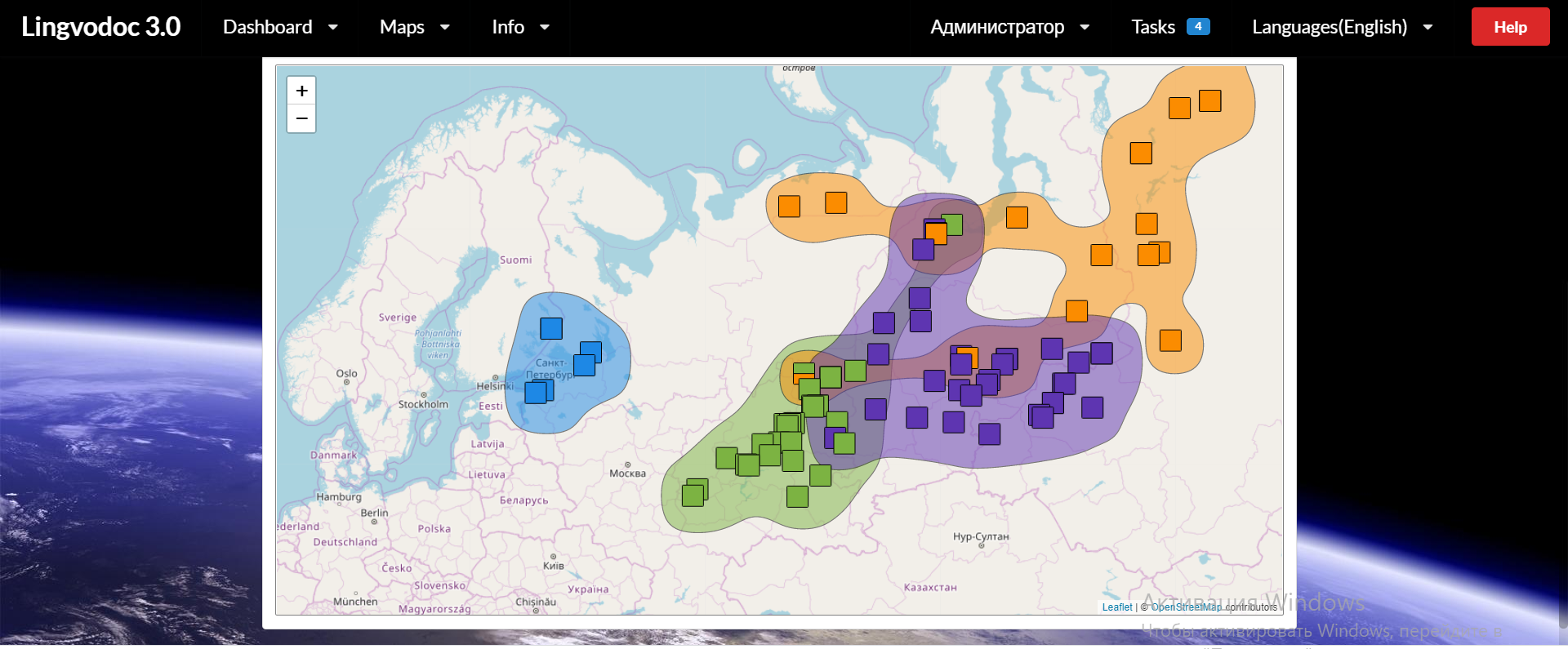1568x649 pixels.
Task: Open the Maps dropdown
Action: click(x=414, y=27)
